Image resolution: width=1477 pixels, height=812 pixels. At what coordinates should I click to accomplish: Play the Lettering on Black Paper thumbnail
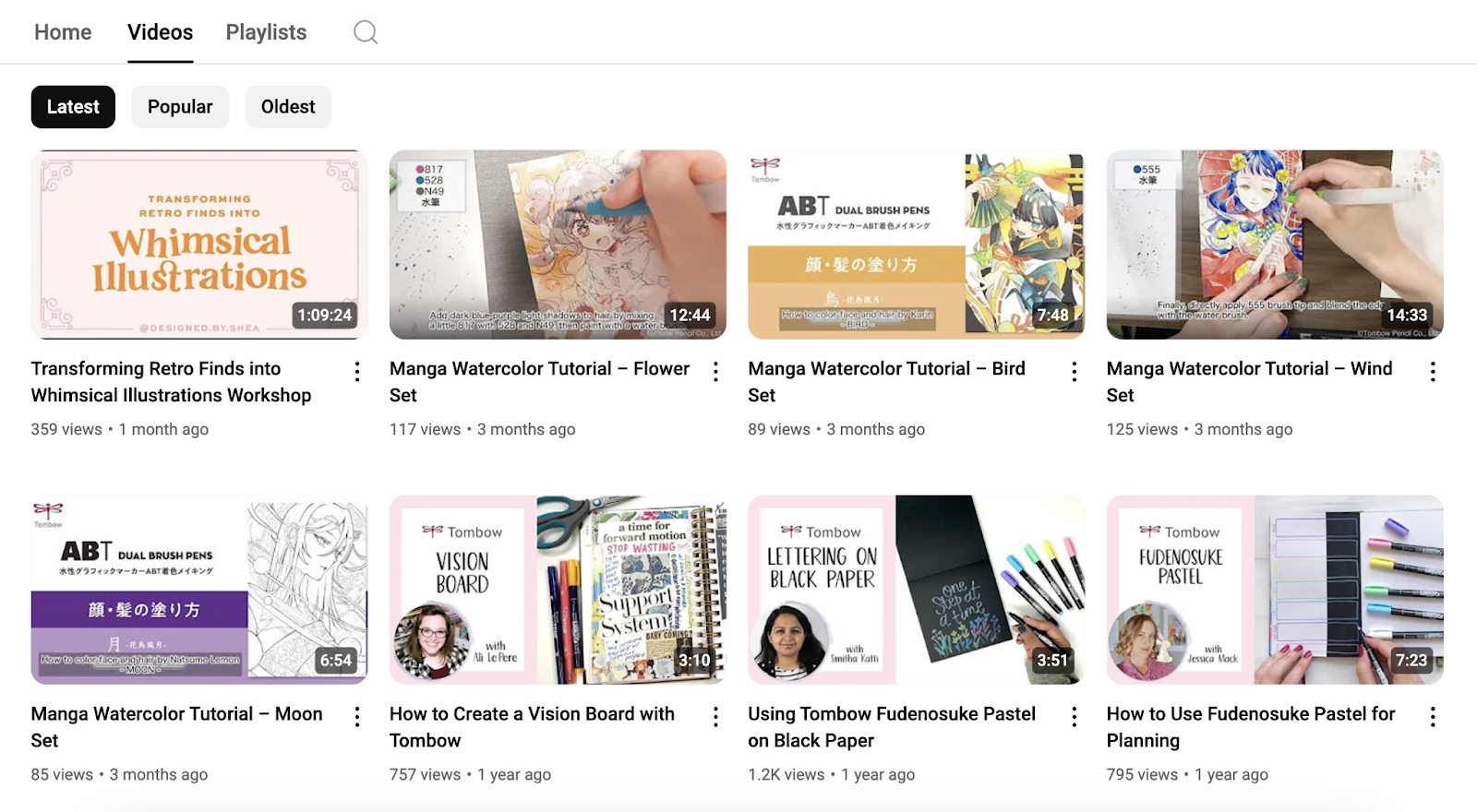click(x=916, y=590)
